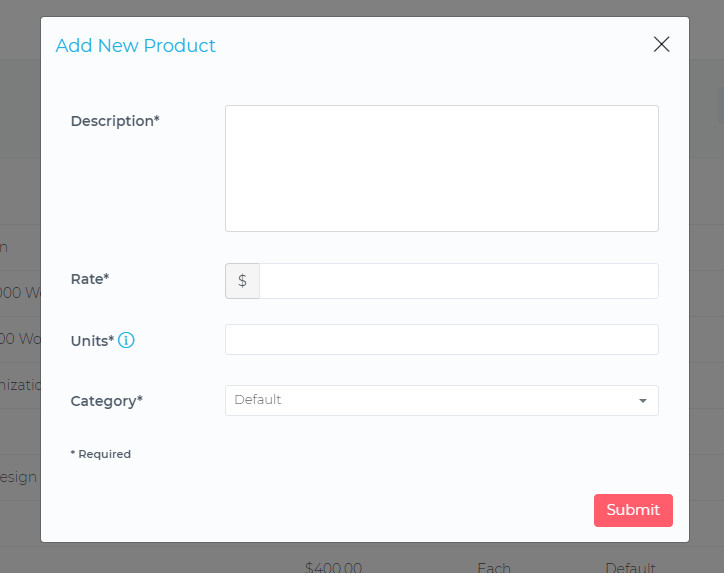Click the Category* field label
This screenshot has height=573, width=724.
coord(106,401)
